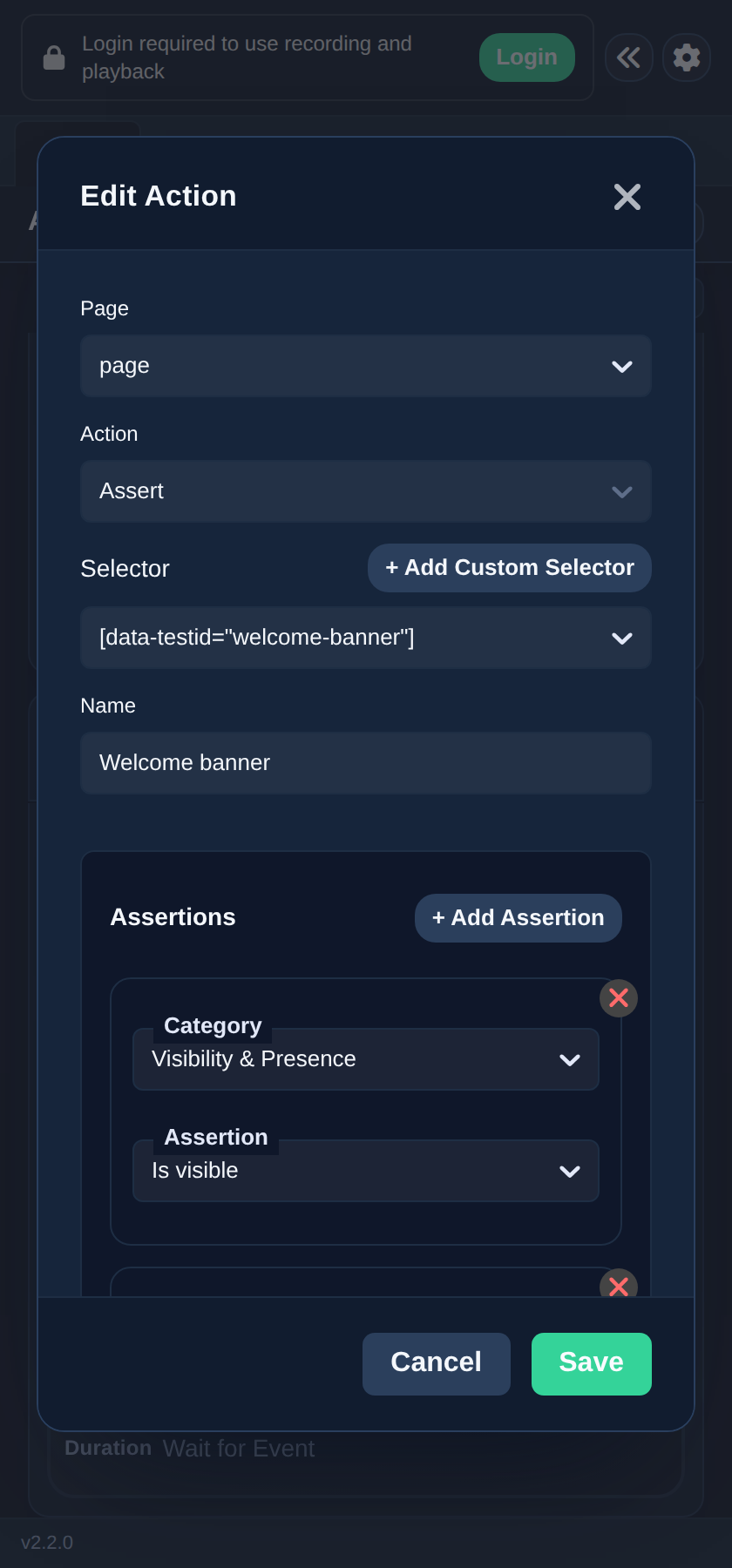Save the edited action
Image resolution: width=732 pixels, height=1568 pixels.
coord(592,1364)
